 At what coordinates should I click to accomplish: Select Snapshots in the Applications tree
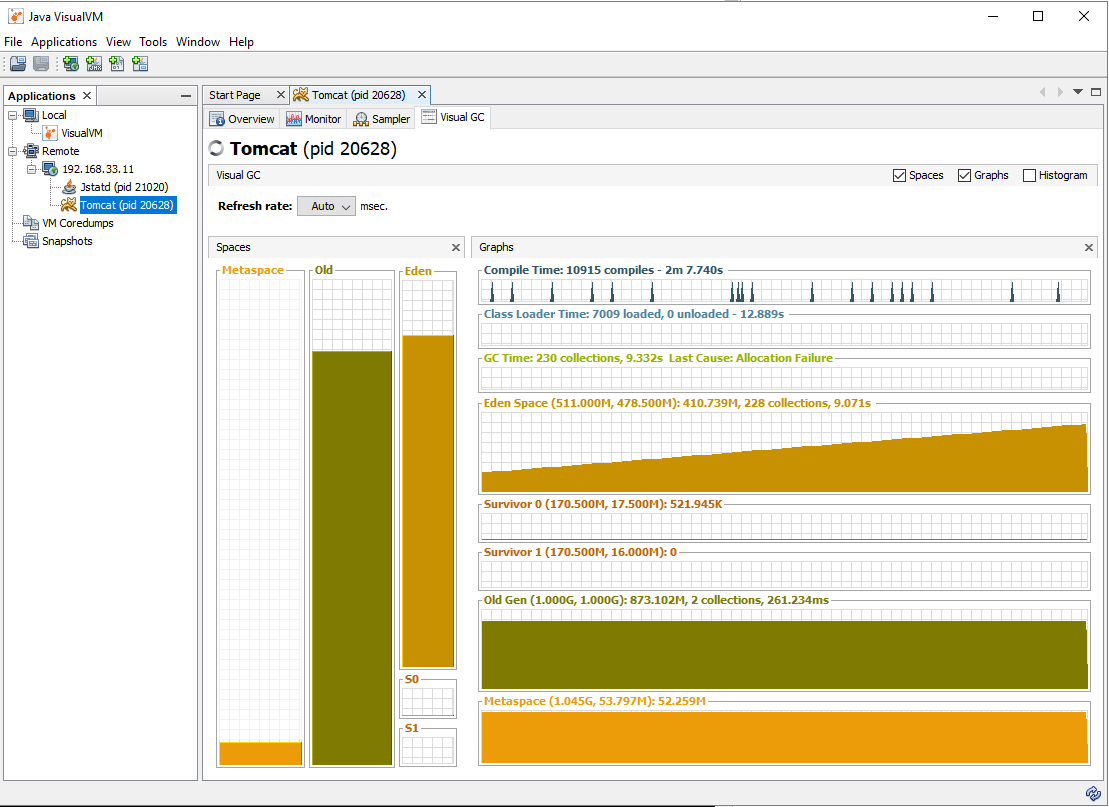pyautogui.click(x=66, y=241)
